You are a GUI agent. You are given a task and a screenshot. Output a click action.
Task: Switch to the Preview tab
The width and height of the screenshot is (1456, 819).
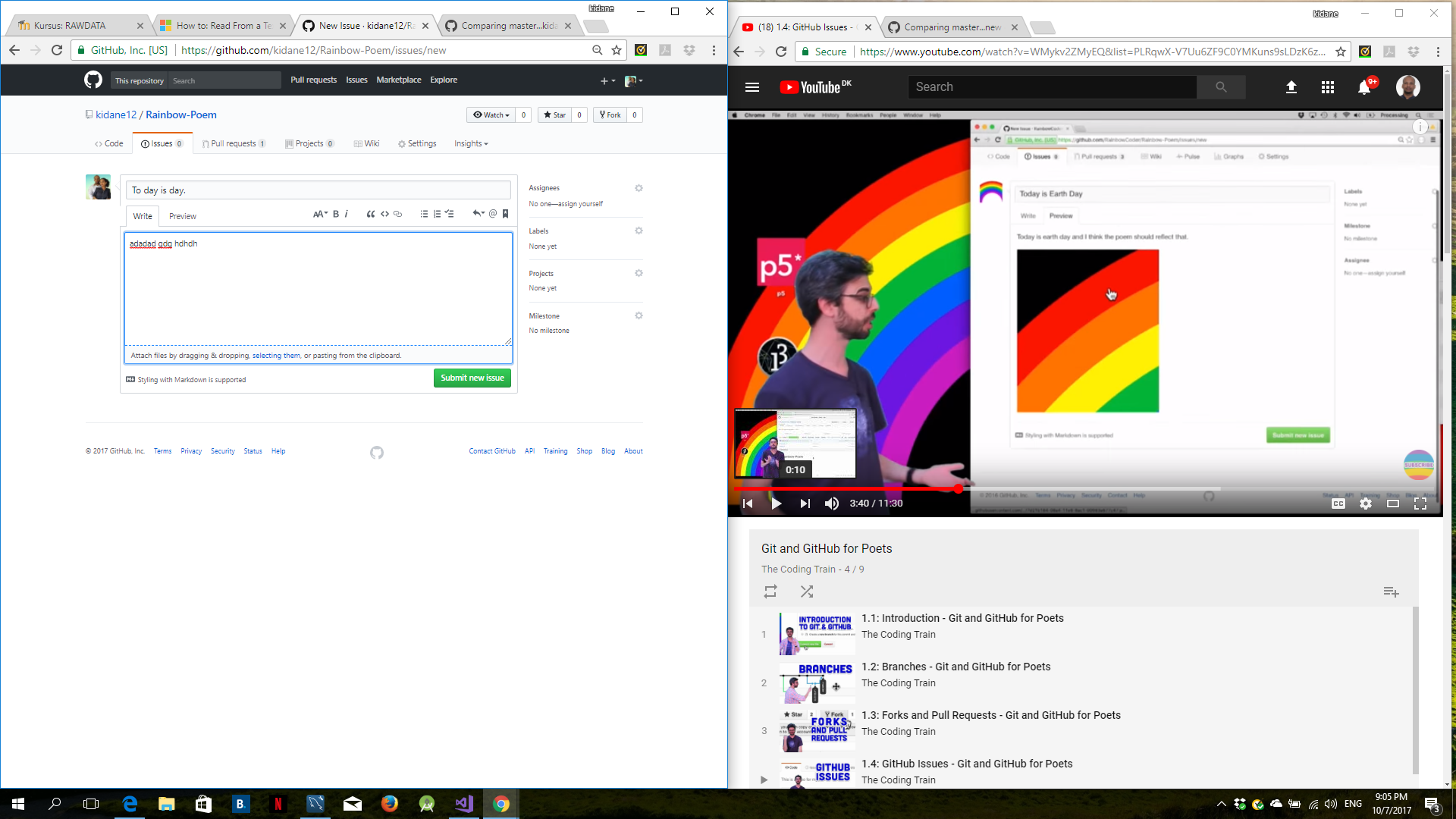tap(182, 216)
